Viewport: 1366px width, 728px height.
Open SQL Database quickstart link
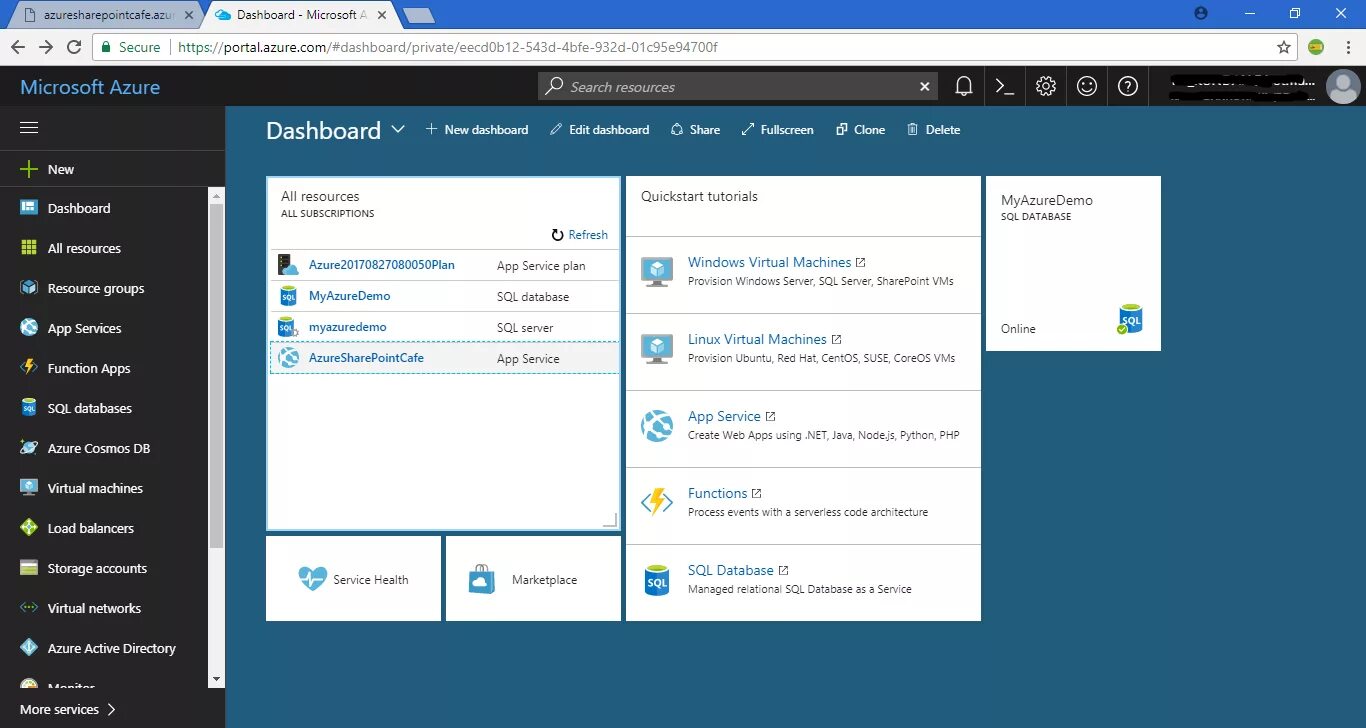pyautogui.click(x=731, y=570)
